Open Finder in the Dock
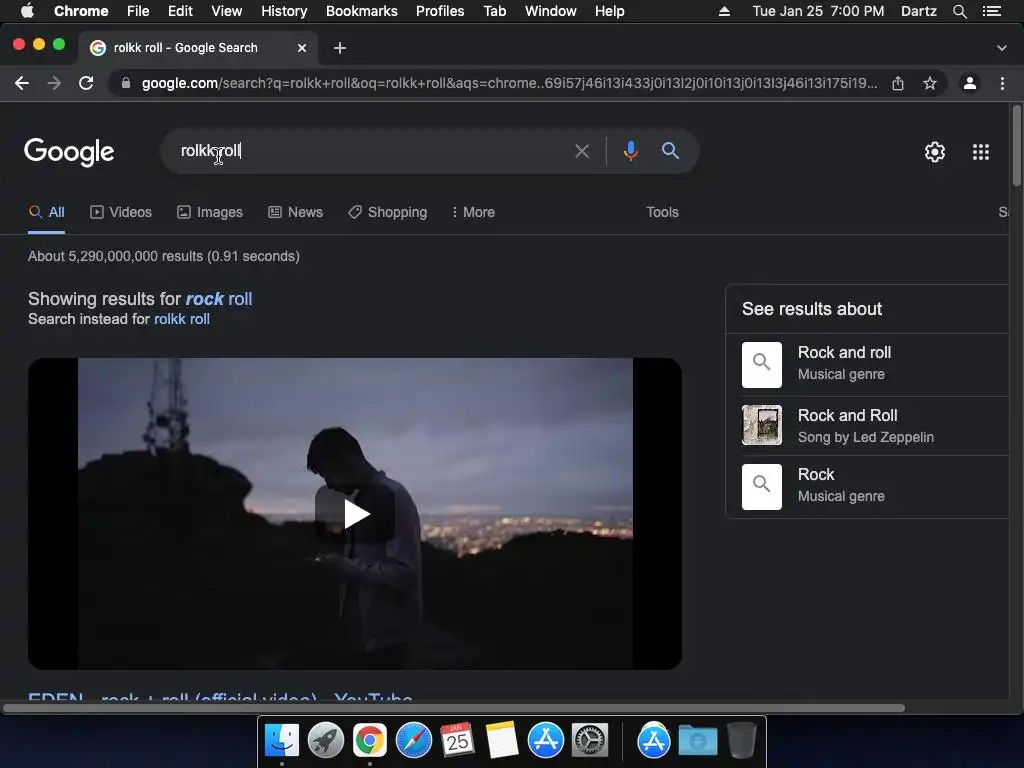 pyautogui.click(x=281, y=741)
